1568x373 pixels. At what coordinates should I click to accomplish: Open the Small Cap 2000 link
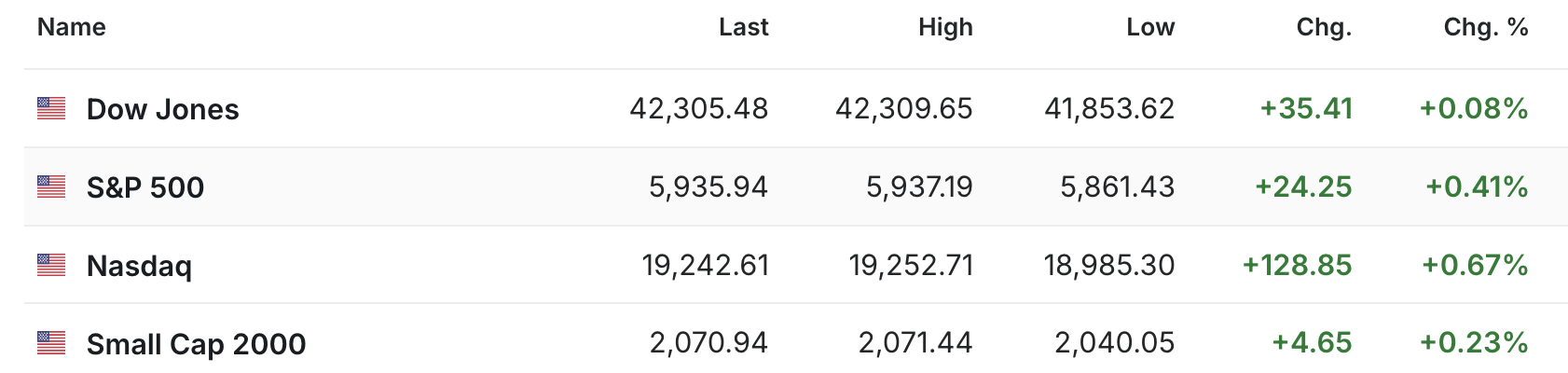196,344
